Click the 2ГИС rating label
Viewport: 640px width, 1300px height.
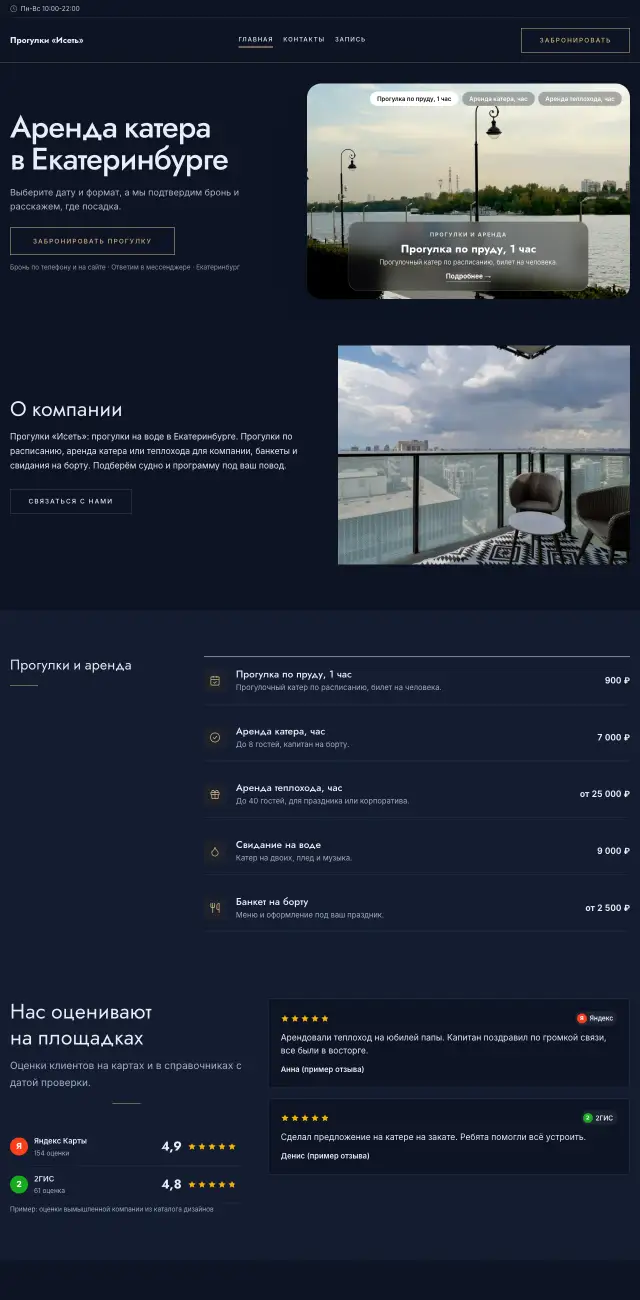point(43,1179)
